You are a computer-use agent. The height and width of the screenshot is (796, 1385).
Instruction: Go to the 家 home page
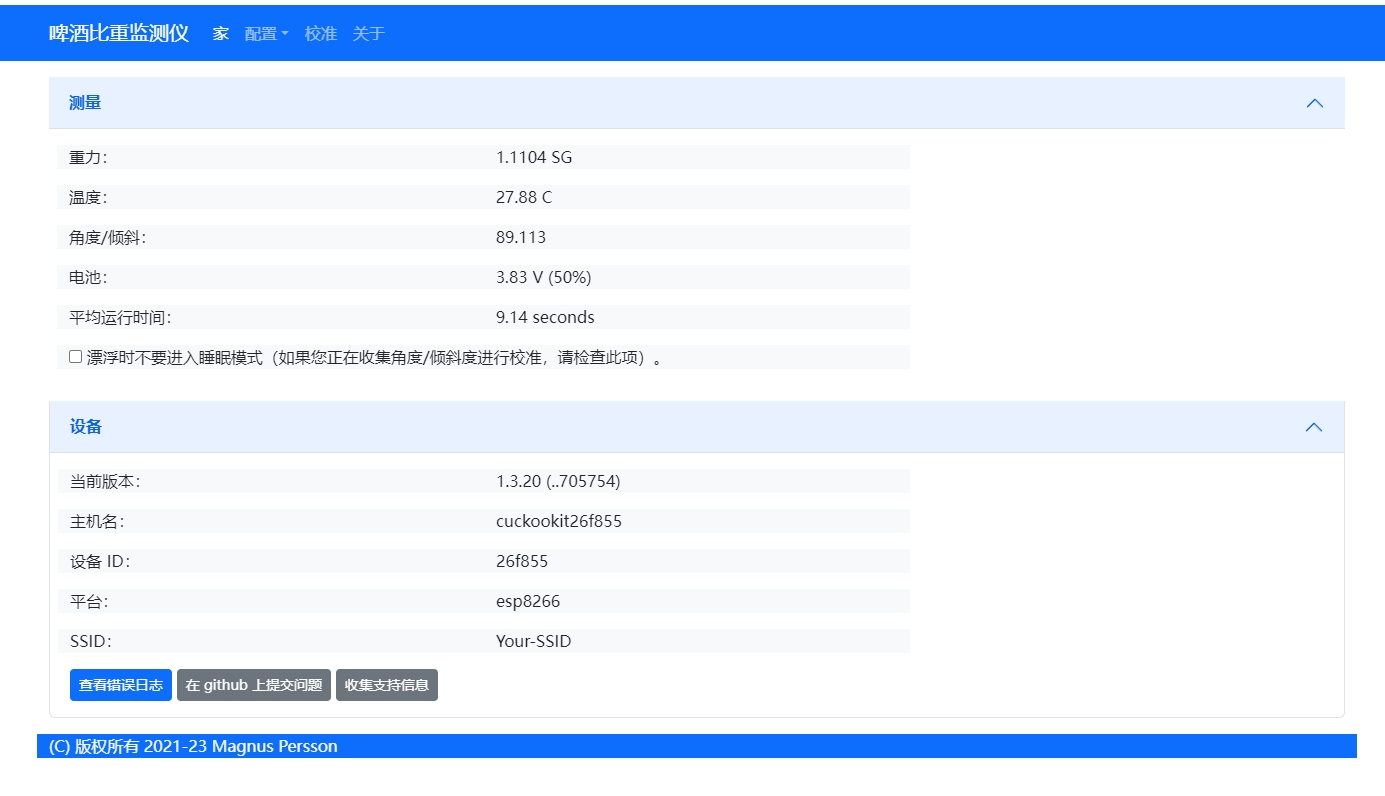pyautogui.click(x=220, y=33)
